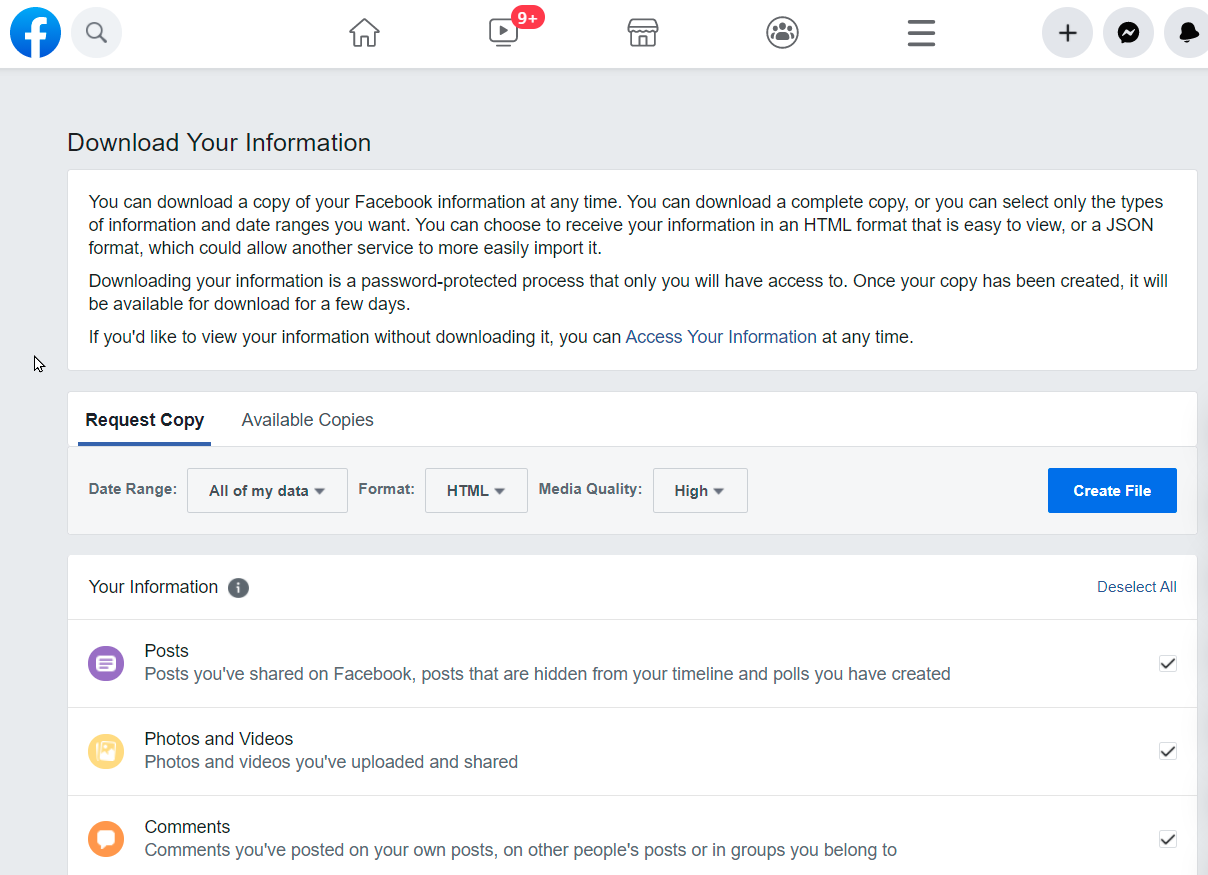Click the Your Information info icon
The height and width of the screenshot is (875, 1208).
pyautogui.click(x=238, y=588)
